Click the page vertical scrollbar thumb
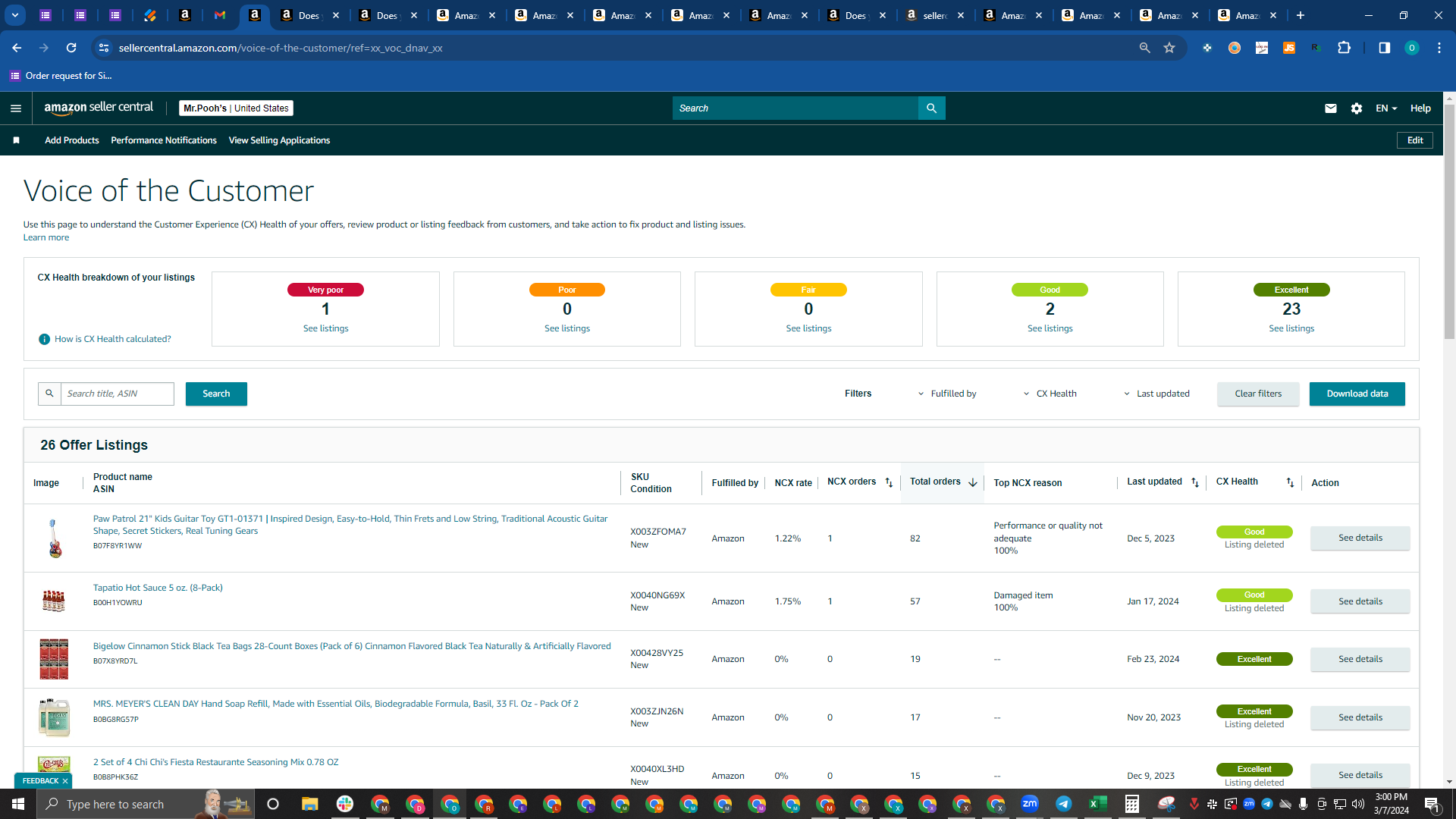Screen dimensions: 1456x819 pos(1449,221)
